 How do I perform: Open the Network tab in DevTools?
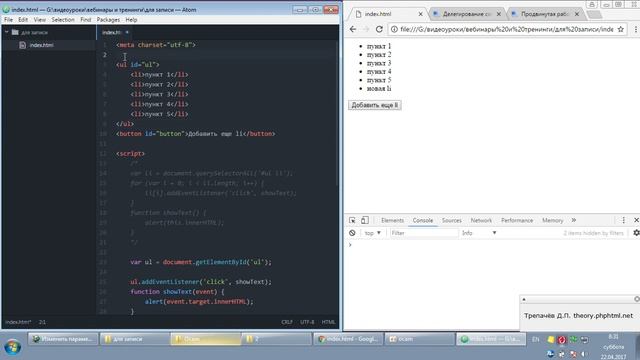(481, 220)
